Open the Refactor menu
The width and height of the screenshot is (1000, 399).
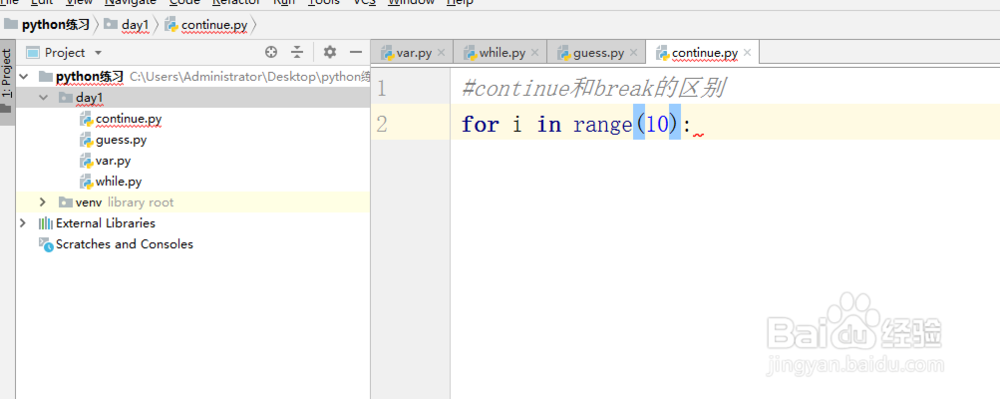click(x=235, y=3)
